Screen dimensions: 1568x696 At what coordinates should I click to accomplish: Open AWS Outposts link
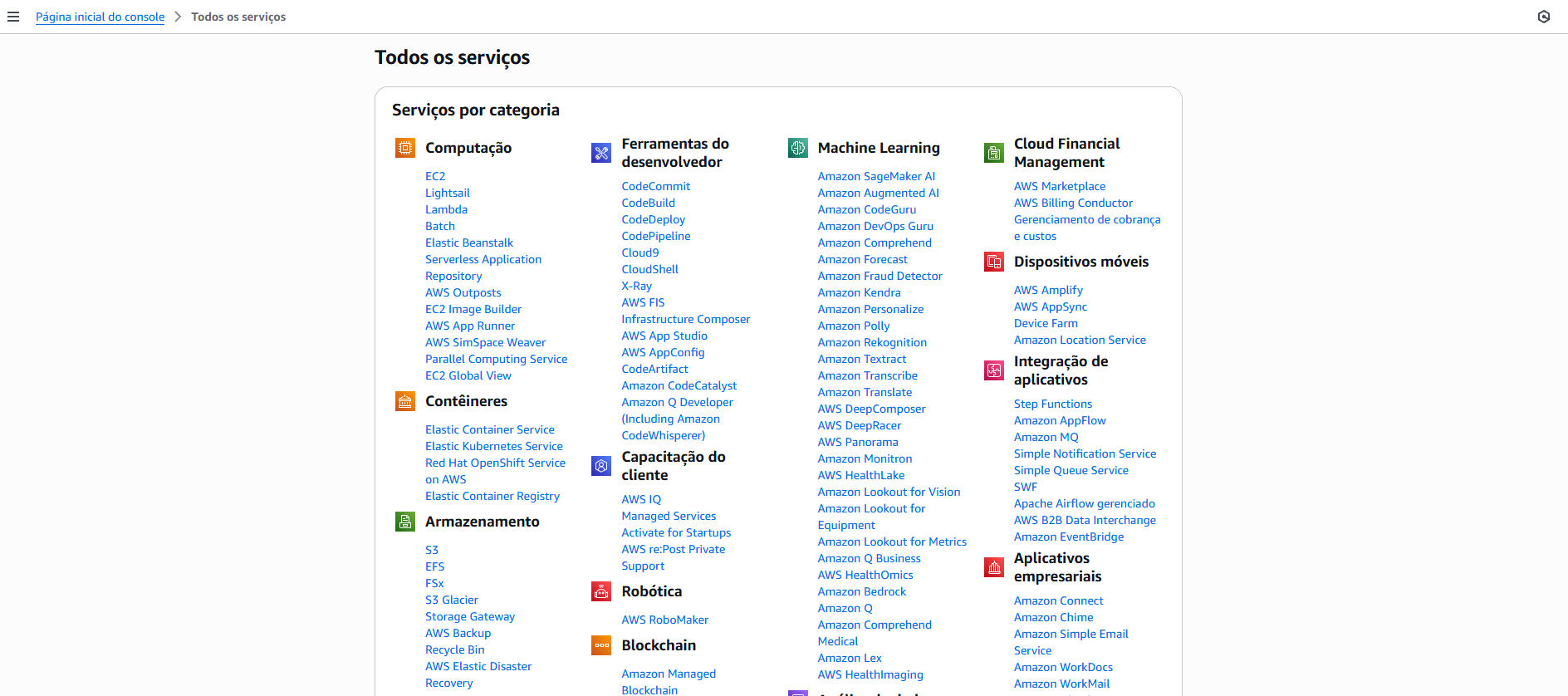point(463,292)
